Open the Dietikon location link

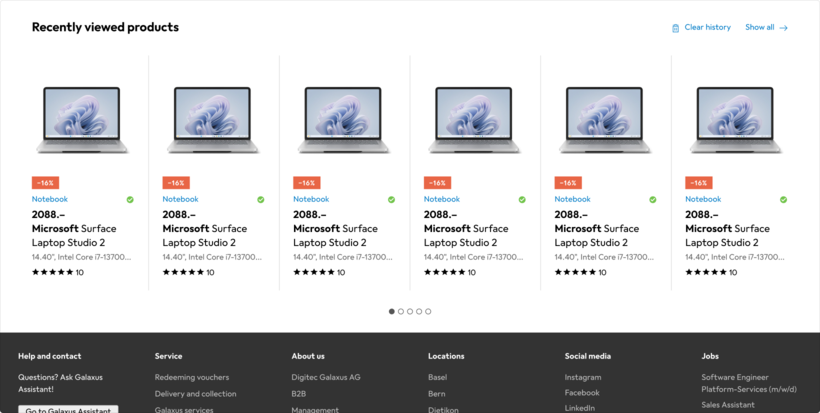443,410
